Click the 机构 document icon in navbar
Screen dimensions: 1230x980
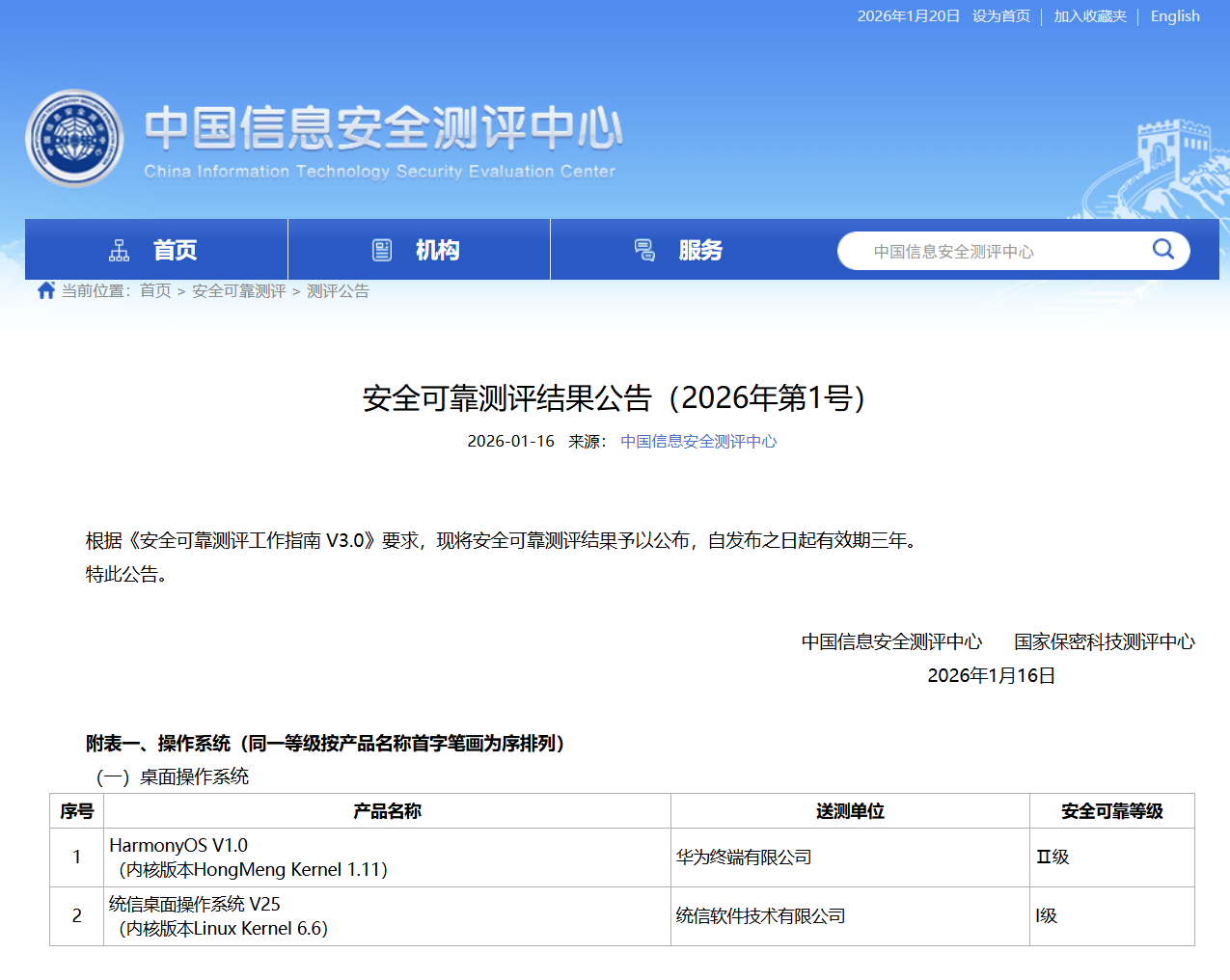click(x=382, y=251)
